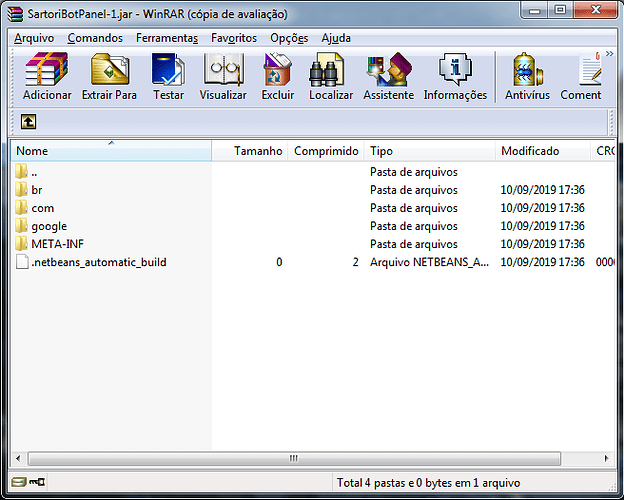Sort by the CRC column header
Viewport: 624px width, 500px height.
pos(603,151)
